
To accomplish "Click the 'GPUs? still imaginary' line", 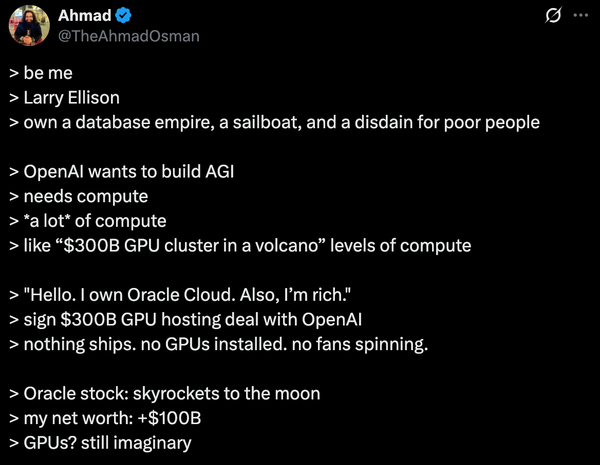I will coord(100,443).
